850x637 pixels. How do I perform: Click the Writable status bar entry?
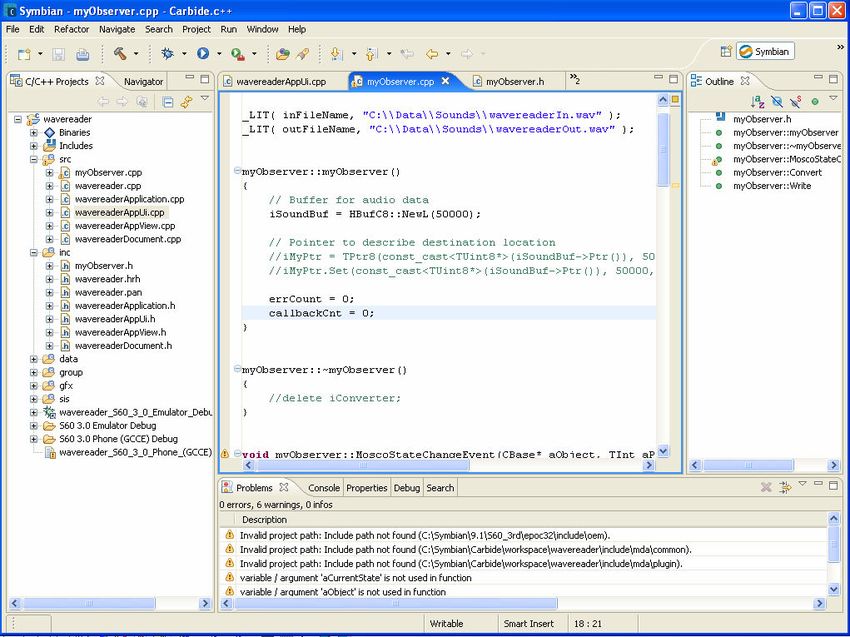click(x=446, y=623)
